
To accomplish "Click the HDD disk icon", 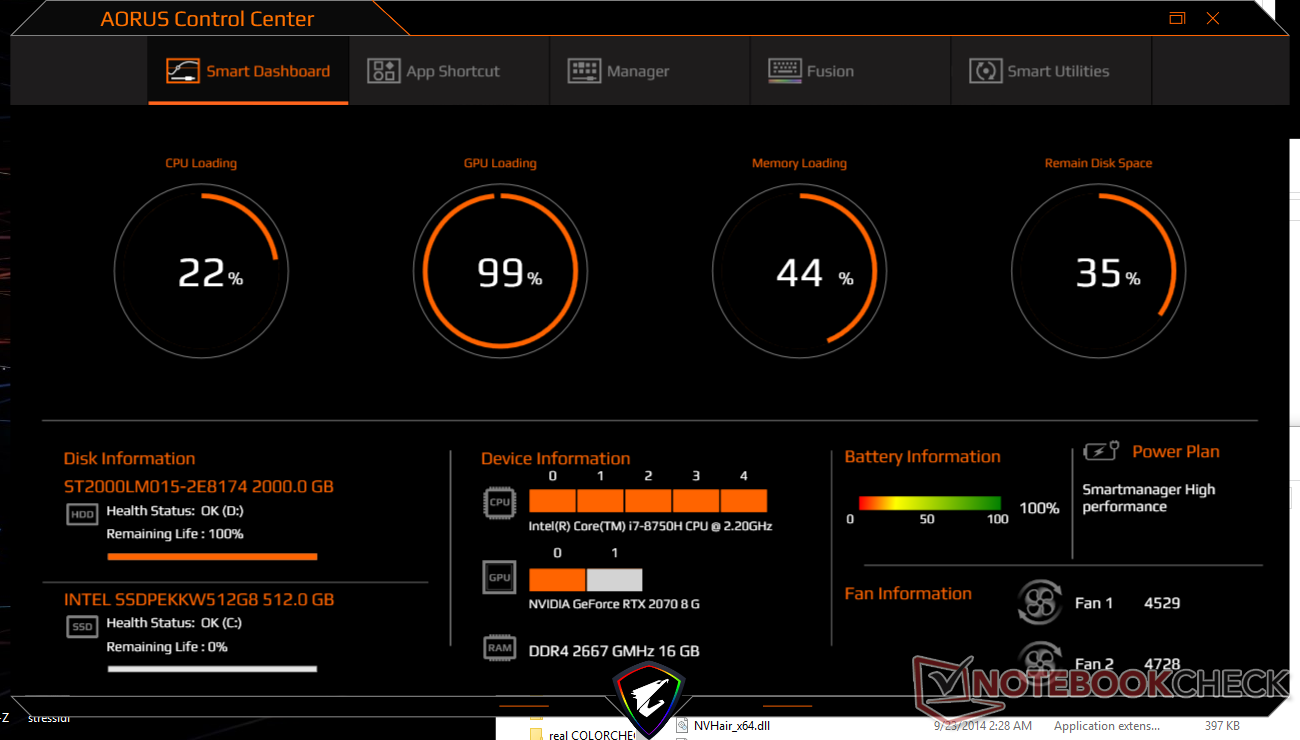I will 82,514.
